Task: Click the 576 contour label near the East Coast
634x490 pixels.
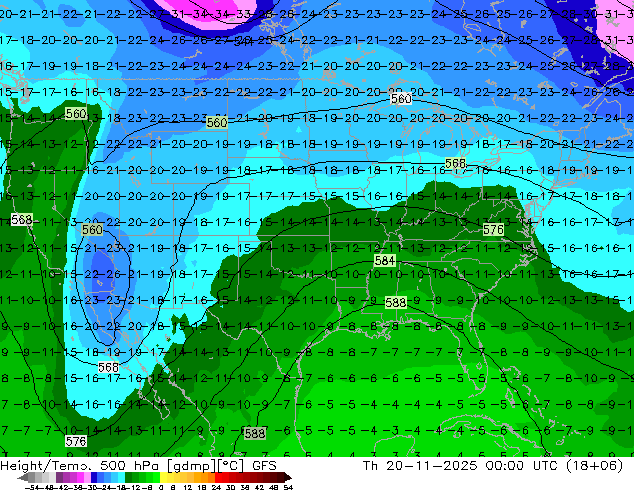Action: (x=493, y=230)
